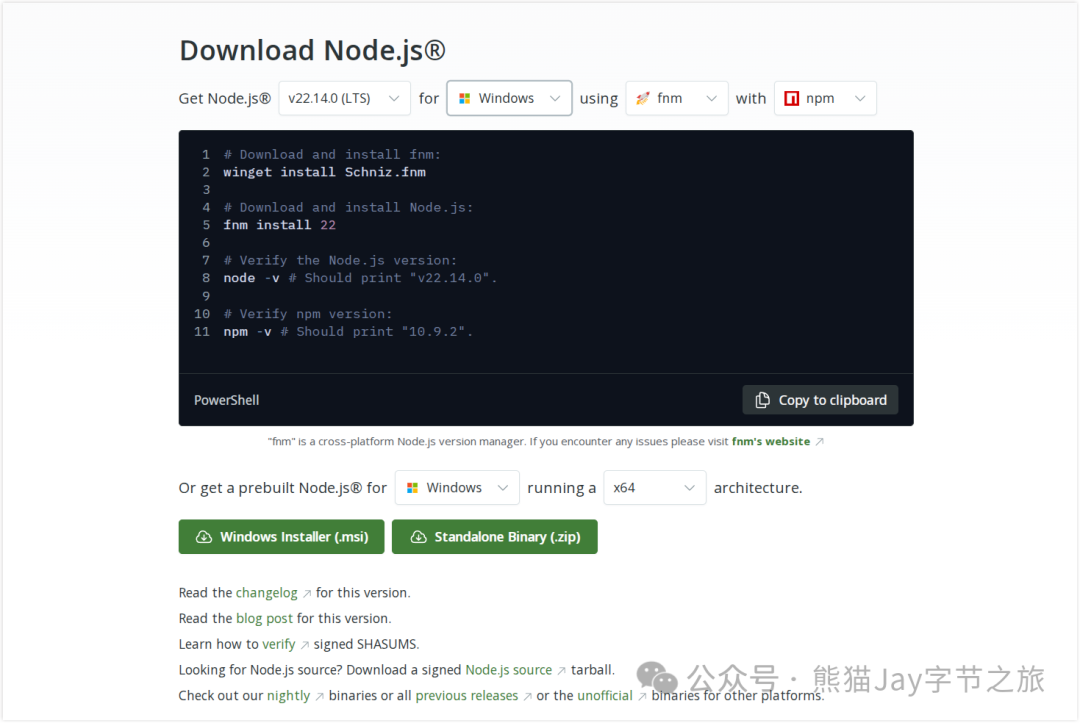This screenshot has height=723, width=1080.
Task: Click external link arrow beside fnm's website
Action: click(820, 442)
